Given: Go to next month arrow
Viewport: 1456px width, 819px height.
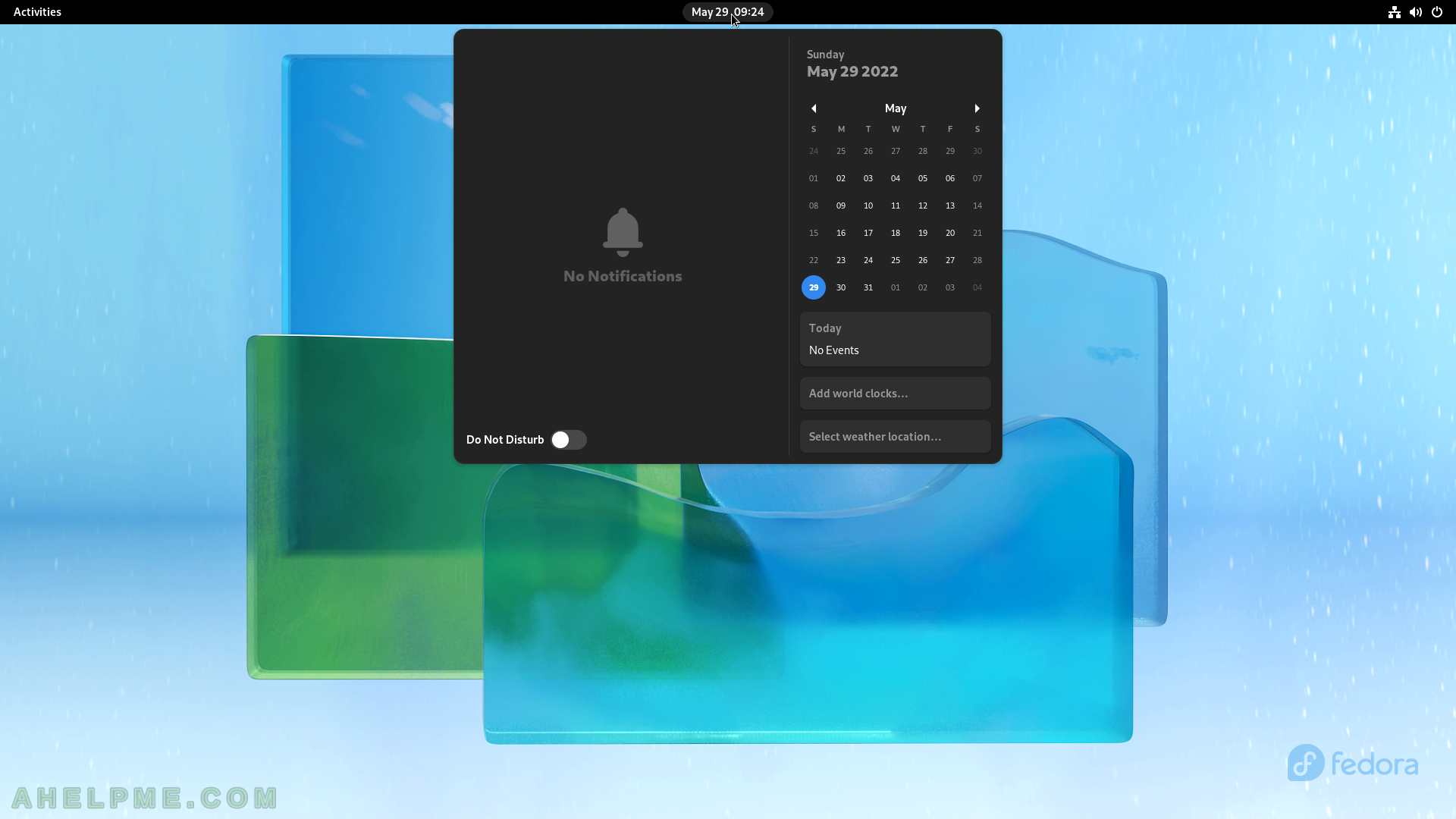Looking at the screenshot, I should click(977, 108).
